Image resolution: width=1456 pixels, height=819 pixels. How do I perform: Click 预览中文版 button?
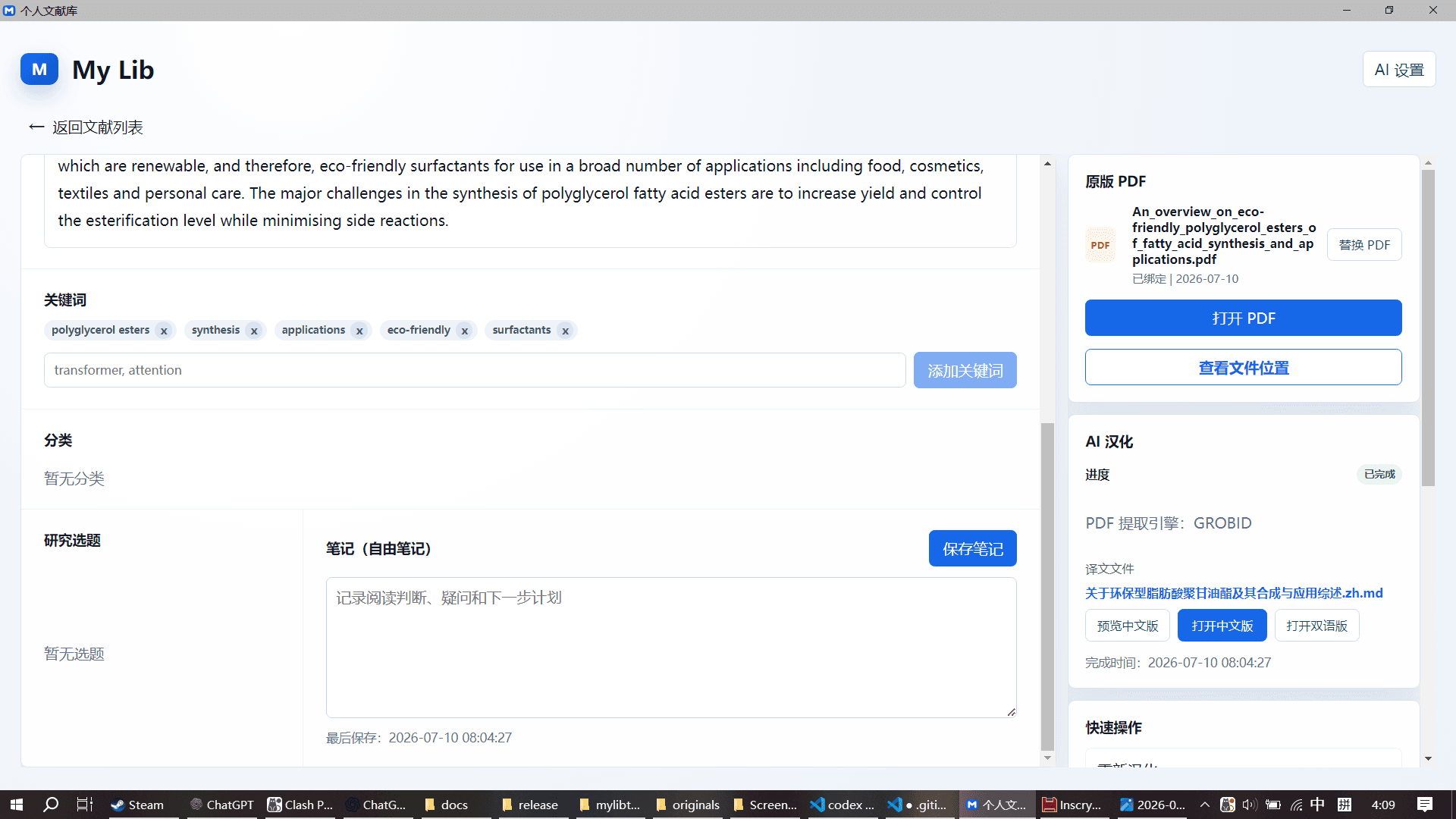click(1128, 626)
